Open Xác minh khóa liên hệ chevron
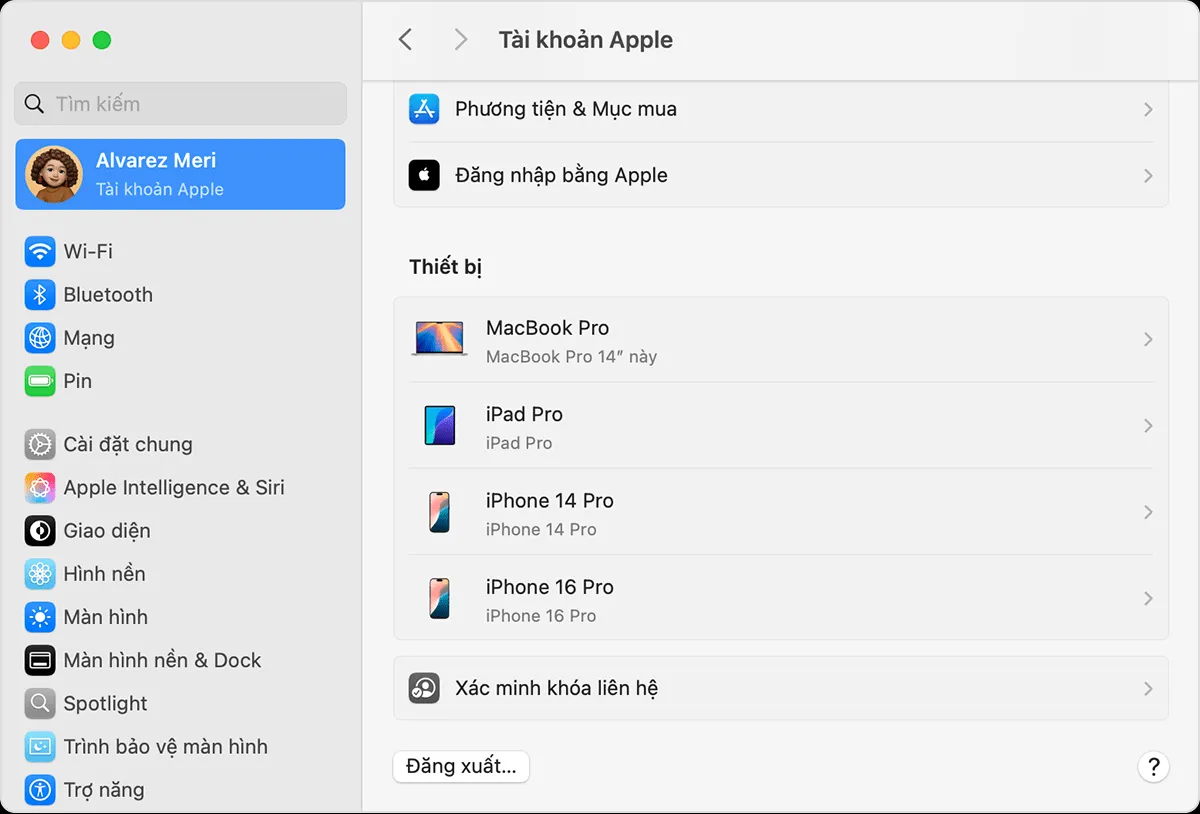The height and width of the screenshot is (814, 1200). pyautogui.click(x=1147, y=689)
